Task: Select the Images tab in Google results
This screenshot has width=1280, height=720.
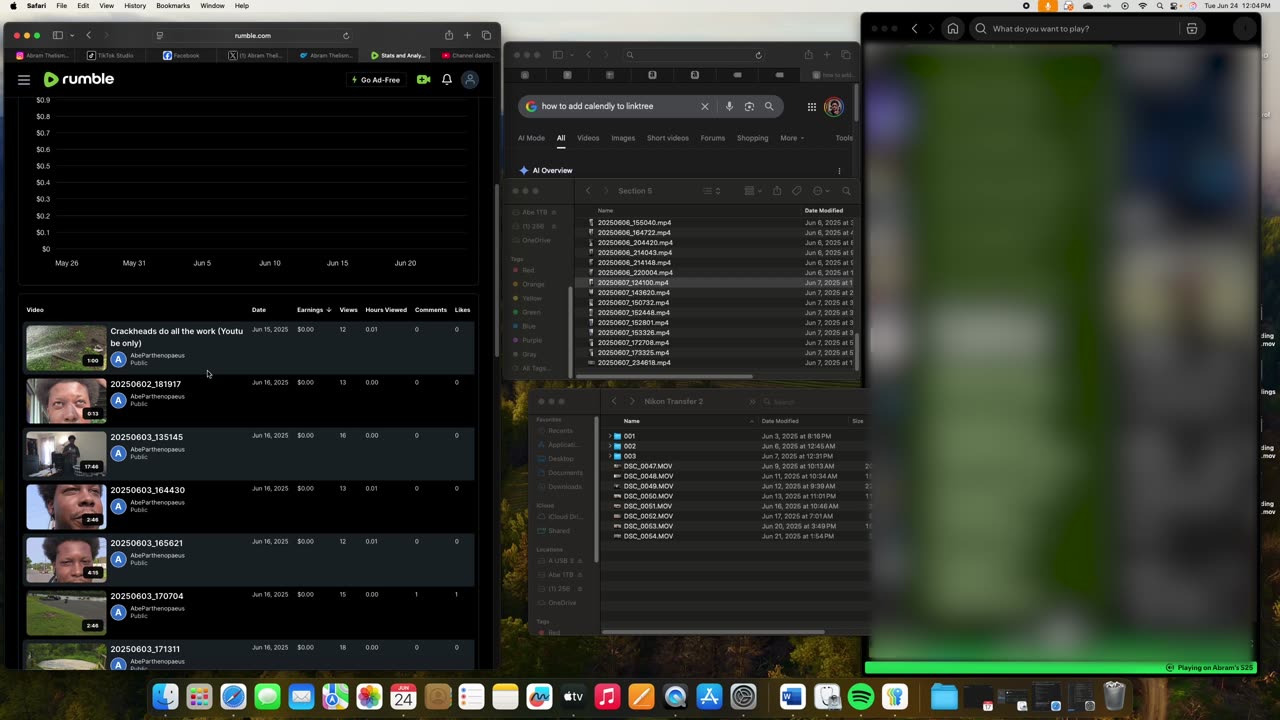Action: point(623,138)
